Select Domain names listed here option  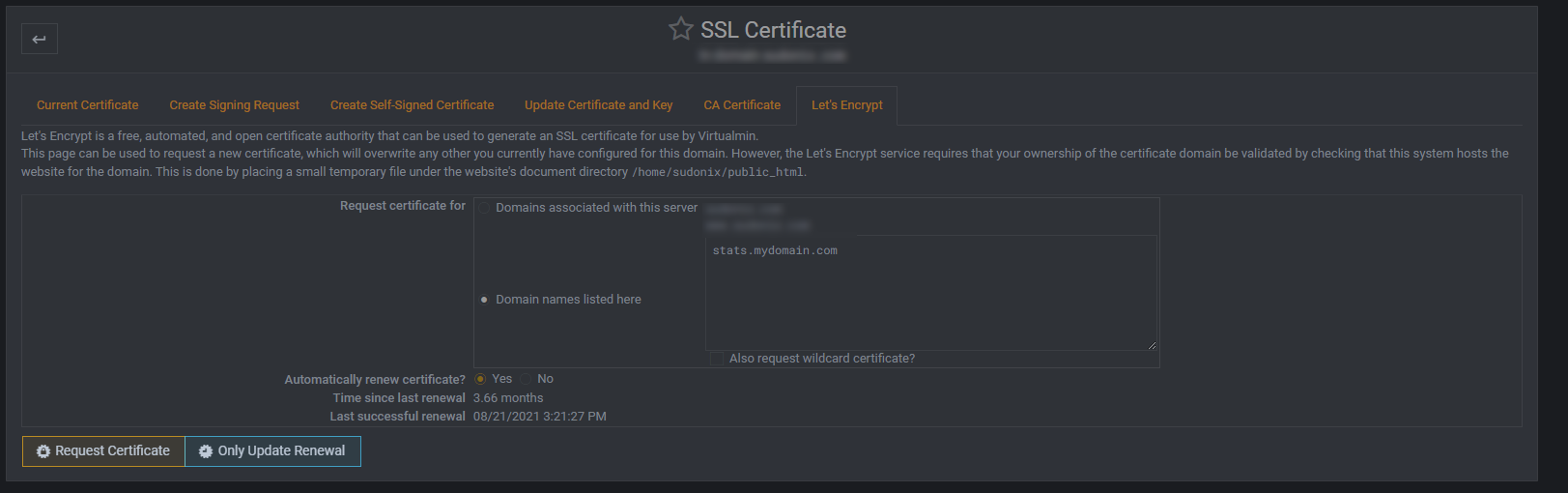[484, 300]
